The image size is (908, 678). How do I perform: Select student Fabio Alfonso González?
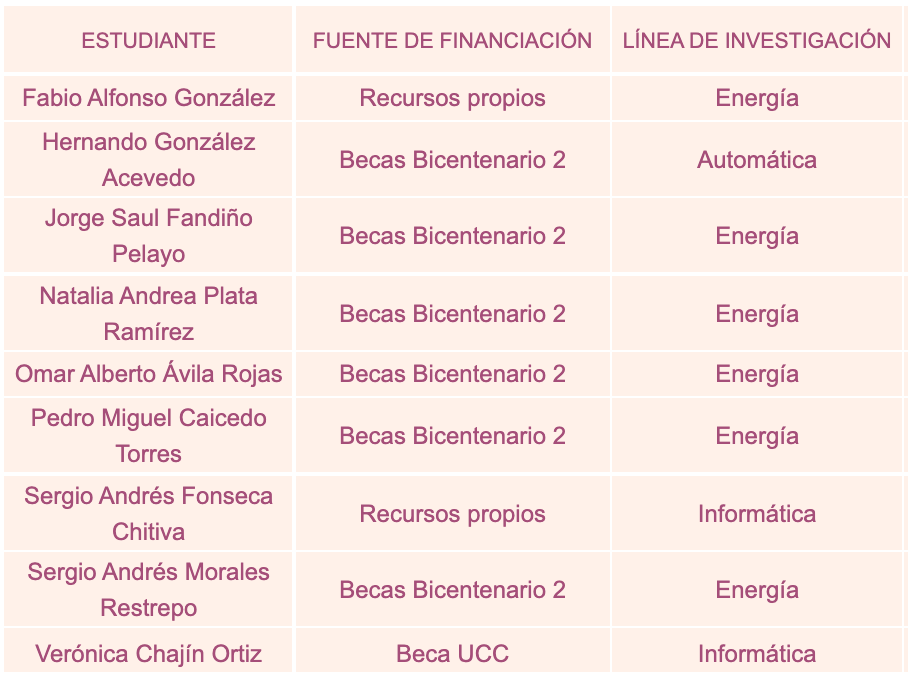click(x=148, y=98)
